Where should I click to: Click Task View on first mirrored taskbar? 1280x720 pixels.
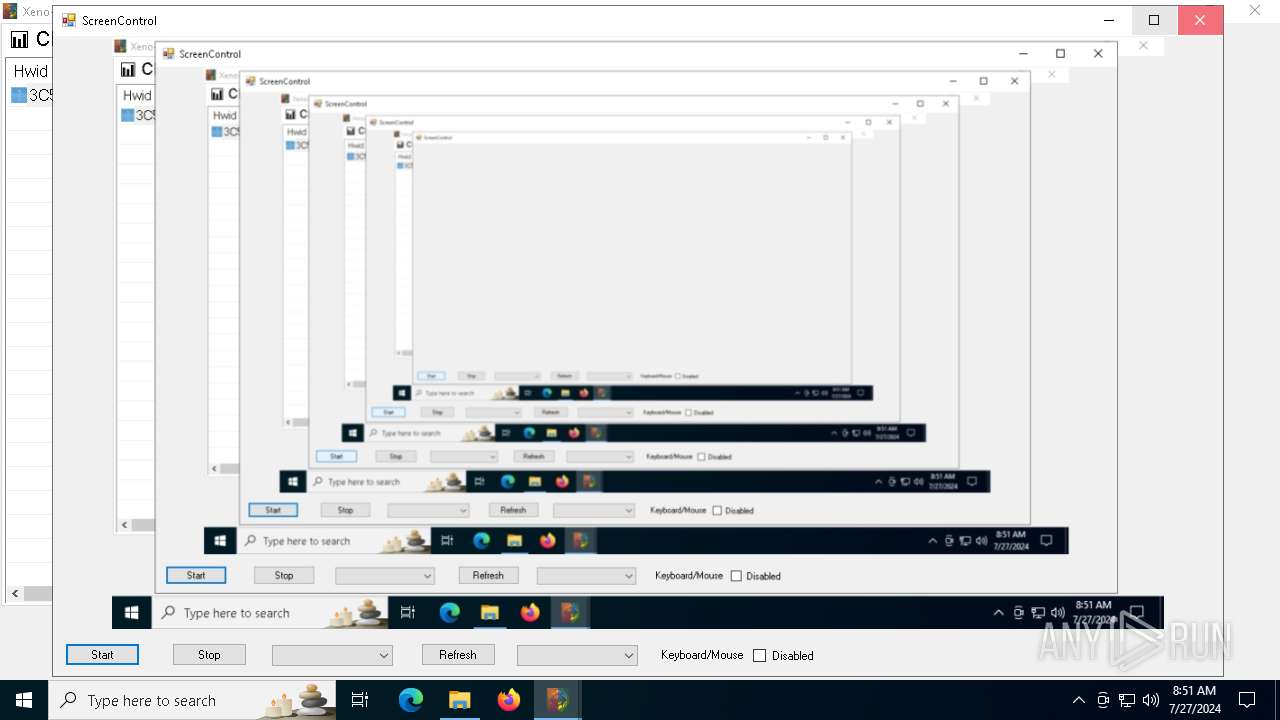pyautogui.click(x=408, y=613)
